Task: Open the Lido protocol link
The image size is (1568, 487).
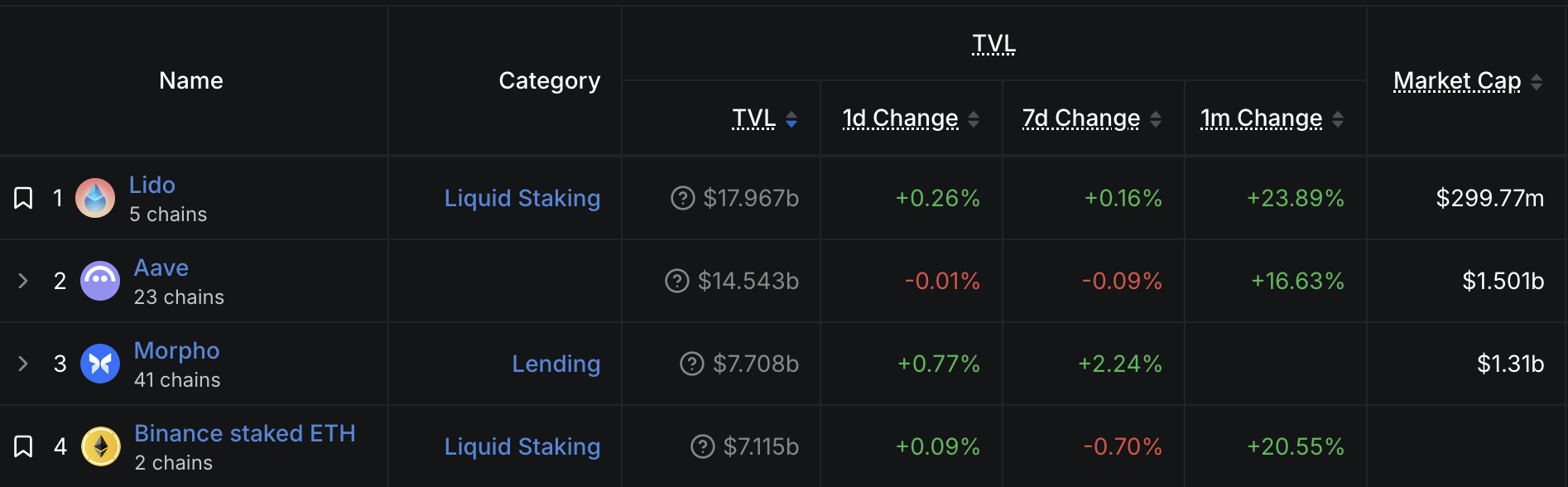Action: (x=152, y=185)
